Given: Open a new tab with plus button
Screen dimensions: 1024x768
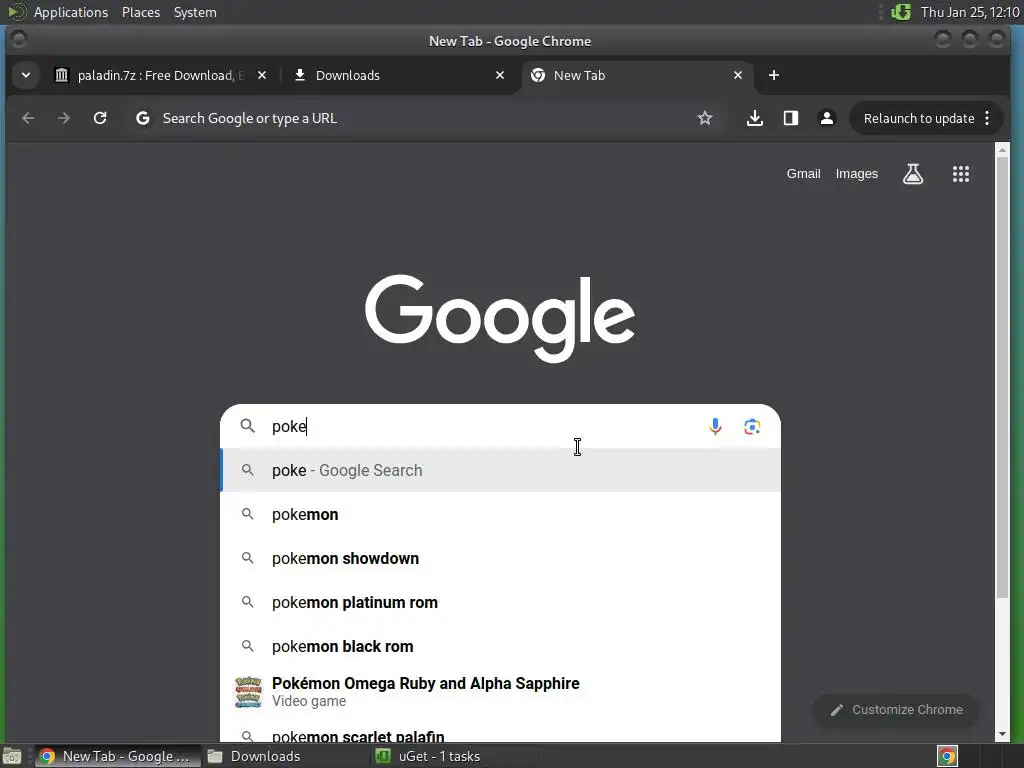Looking at the screenshot, I should click(774, 75).
